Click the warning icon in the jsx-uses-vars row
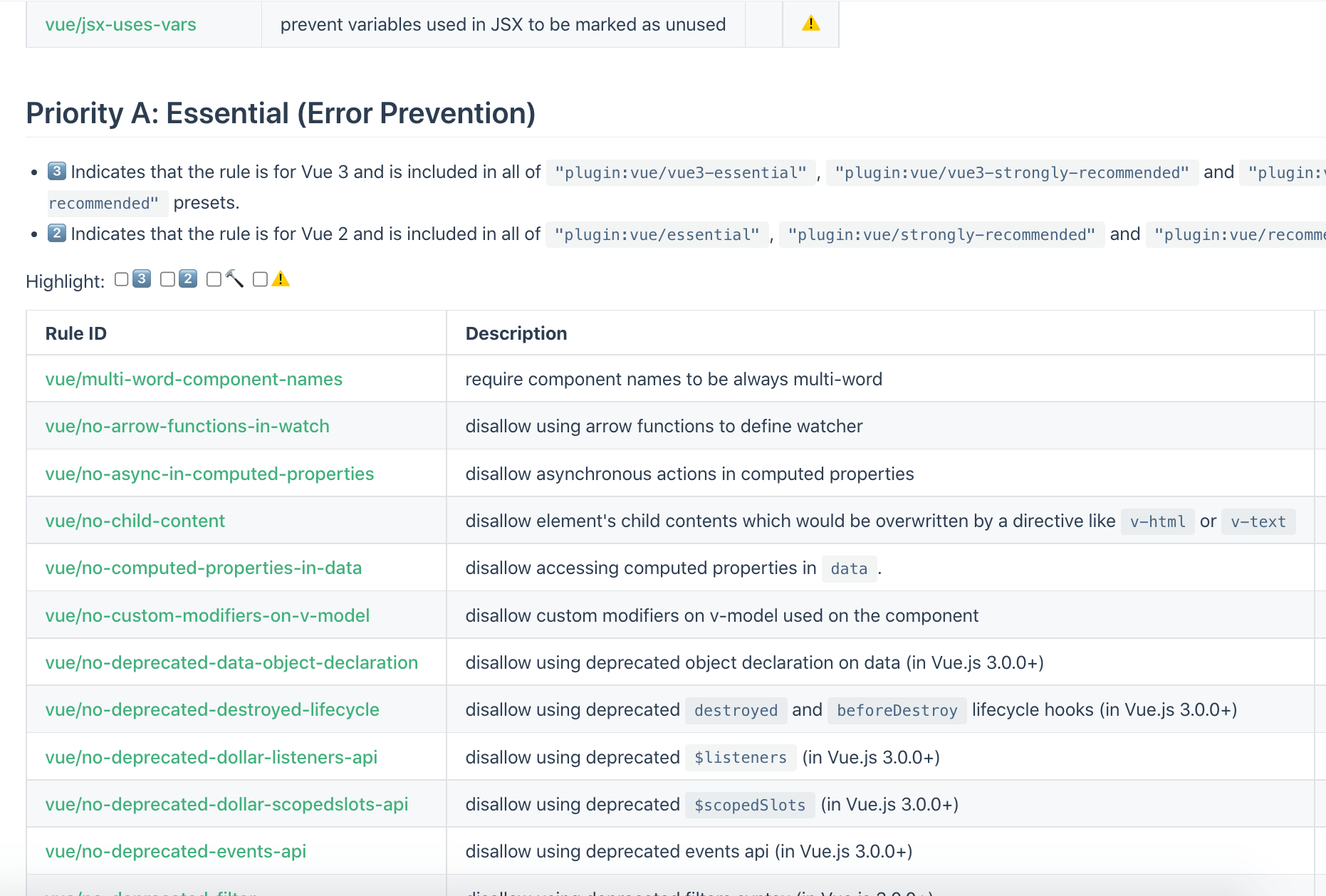 [x=810, y=24]
